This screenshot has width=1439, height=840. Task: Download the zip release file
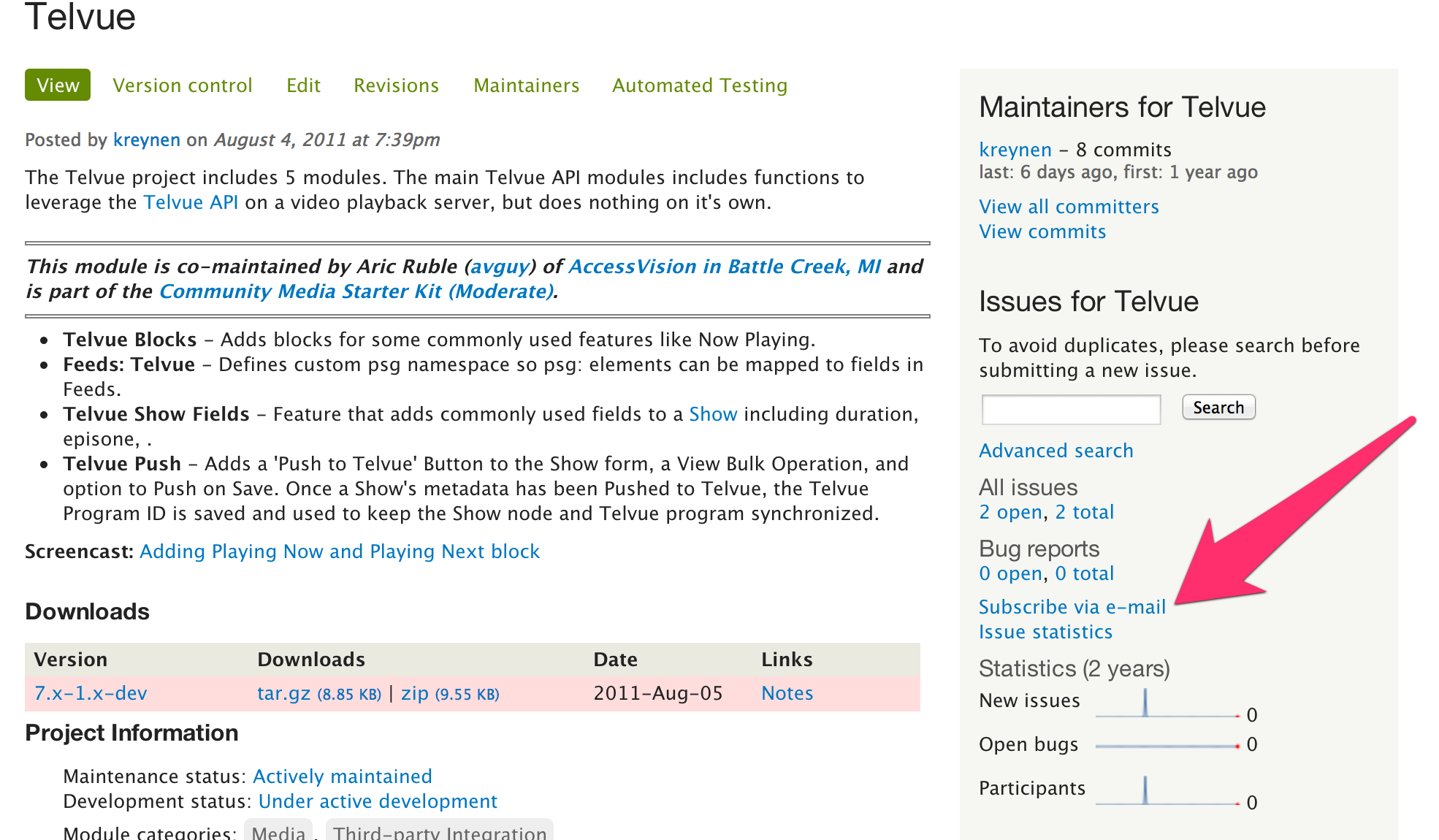click(x=414, y=693)
